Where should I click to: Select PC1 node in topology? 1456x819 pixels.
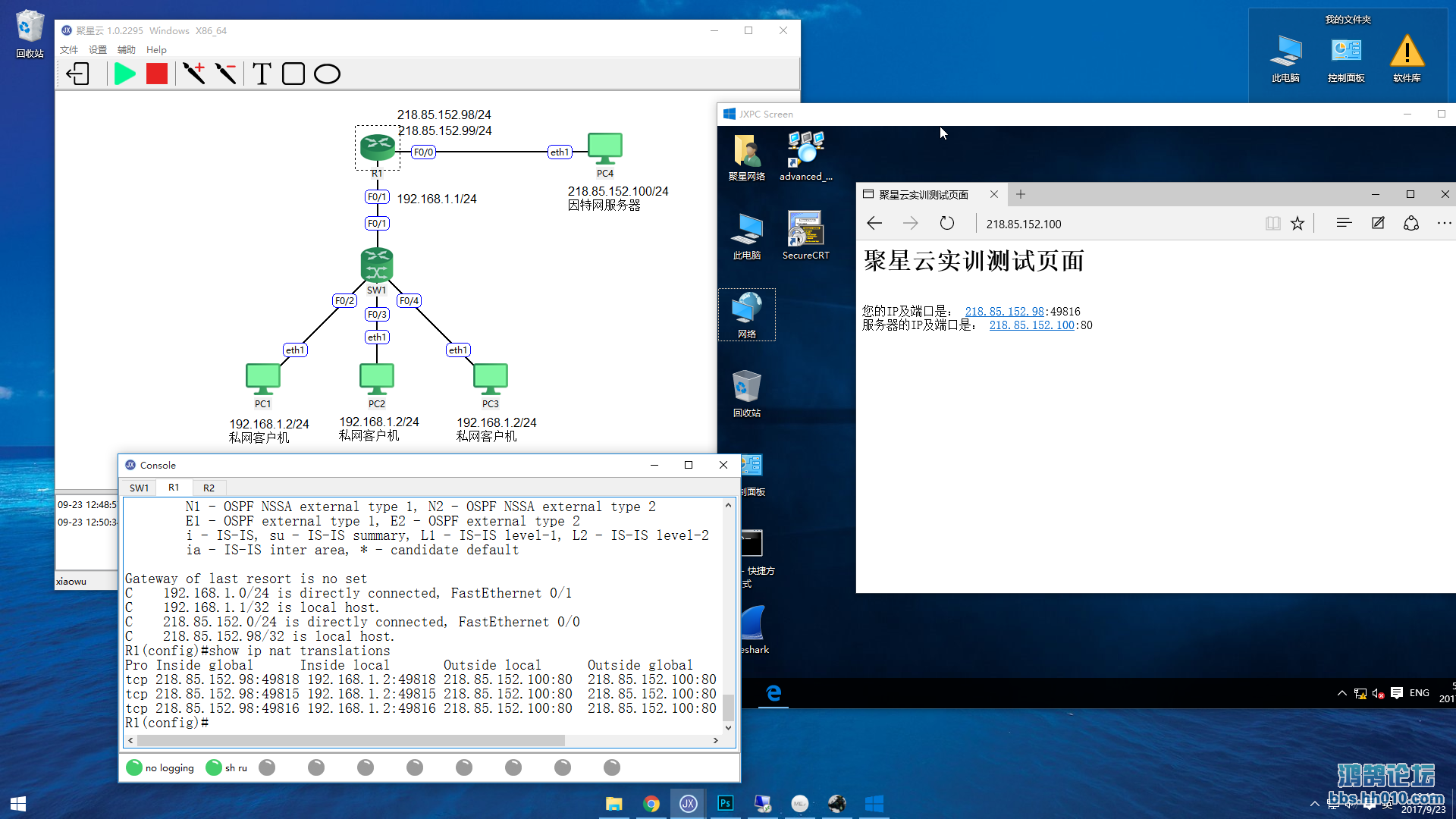point(263,379)
